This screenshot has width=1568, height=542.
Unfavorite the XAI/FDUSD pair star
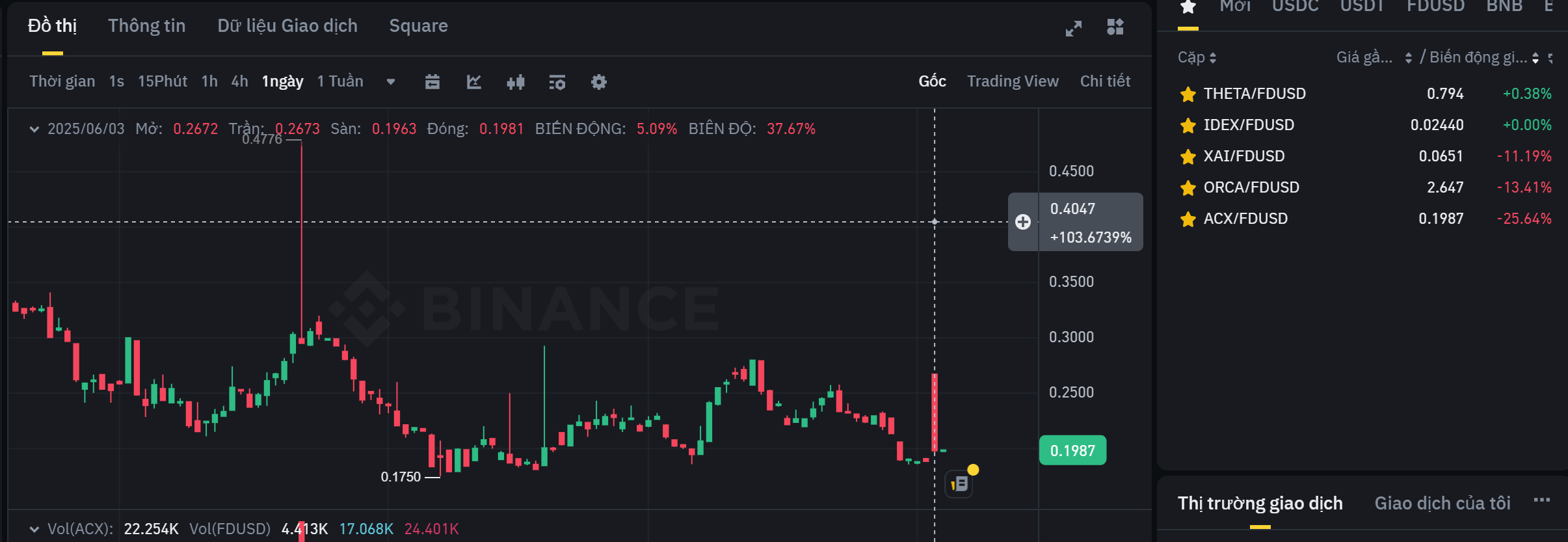tap(1188, 157)
